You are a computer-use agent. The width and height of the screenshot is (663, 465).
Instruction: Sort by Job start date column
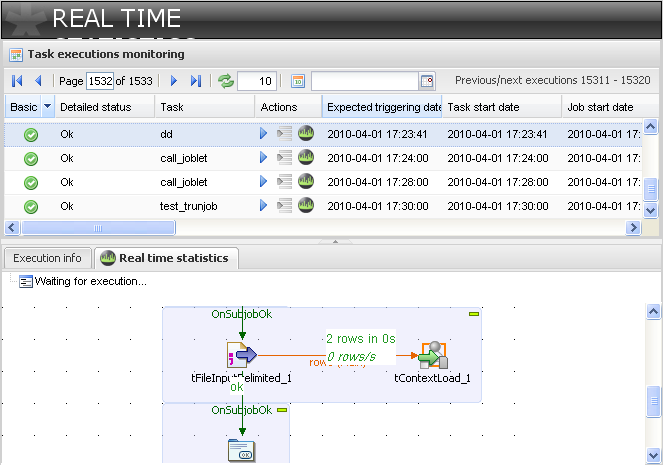[x=602, y=107]
